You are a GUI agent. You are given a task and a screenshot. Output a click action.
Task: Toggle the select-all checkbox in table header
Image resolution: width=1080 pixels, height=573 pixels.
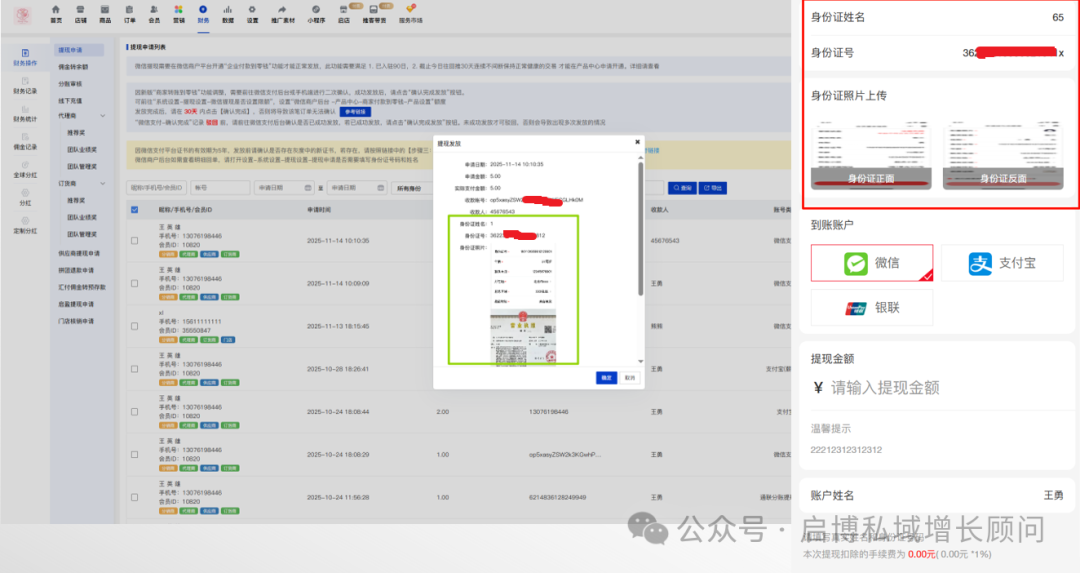click(x=135, y=210)
